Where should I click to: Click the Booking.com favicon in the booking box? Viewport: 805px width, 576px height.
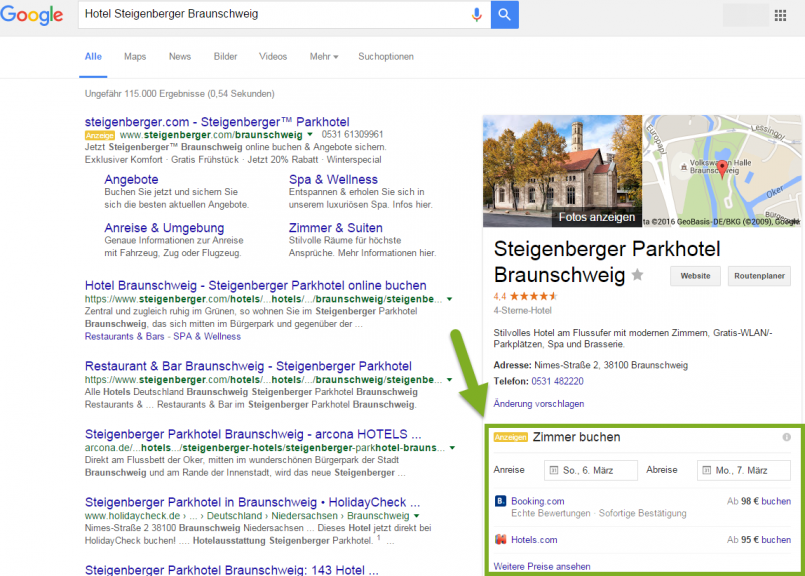pos(501,501)
